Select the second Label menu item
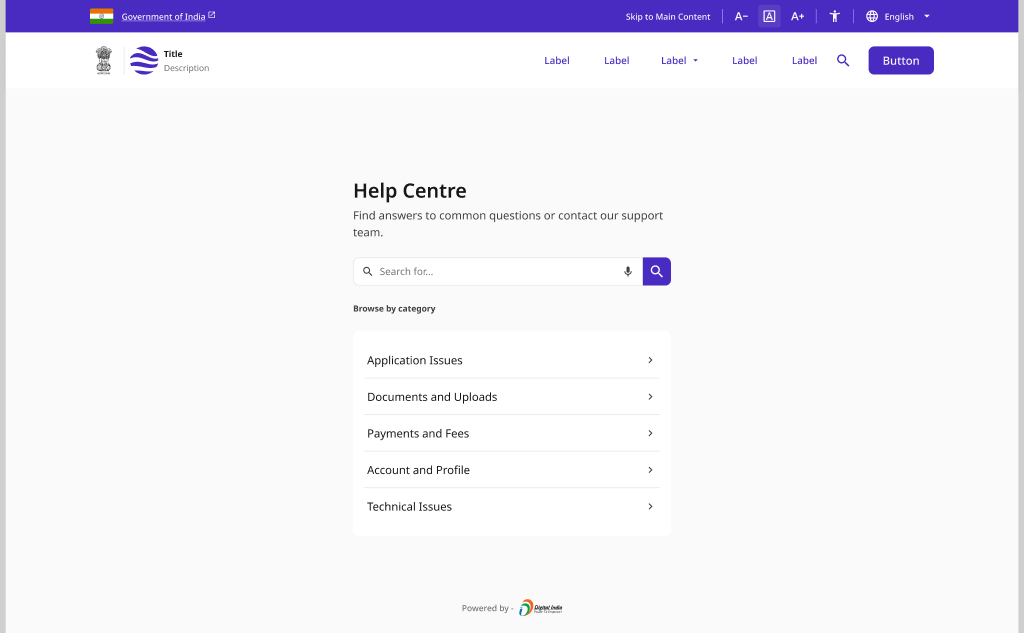The width and height of the screenshot is (1024, 633). [616, 60]
